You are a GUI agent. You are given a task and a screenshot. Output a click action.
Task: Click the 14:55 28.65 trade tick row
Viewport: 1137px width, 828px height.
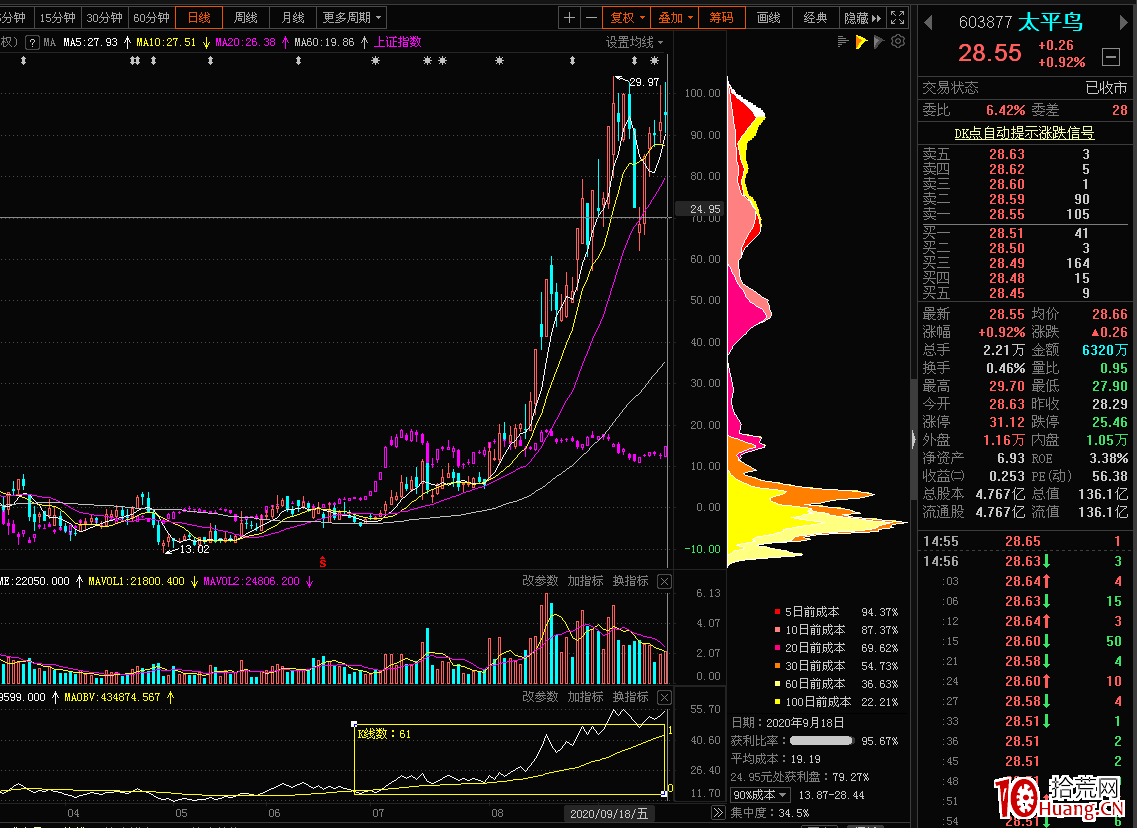[1025, 541]
